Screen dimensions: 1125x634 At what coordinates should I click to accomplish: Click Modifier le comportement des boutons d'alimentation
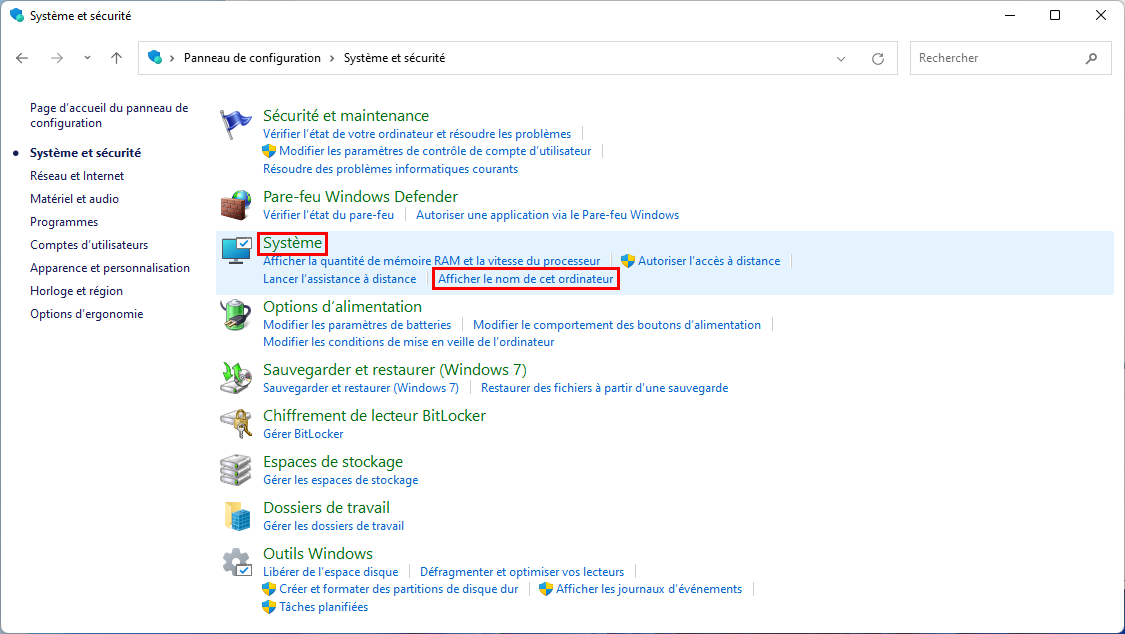coord(617,324)
